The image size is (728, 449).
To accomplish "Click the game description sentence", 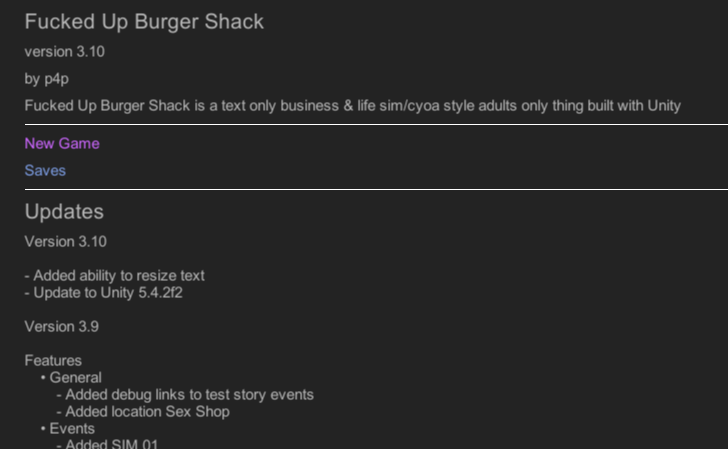I will [x=353, y=106].
